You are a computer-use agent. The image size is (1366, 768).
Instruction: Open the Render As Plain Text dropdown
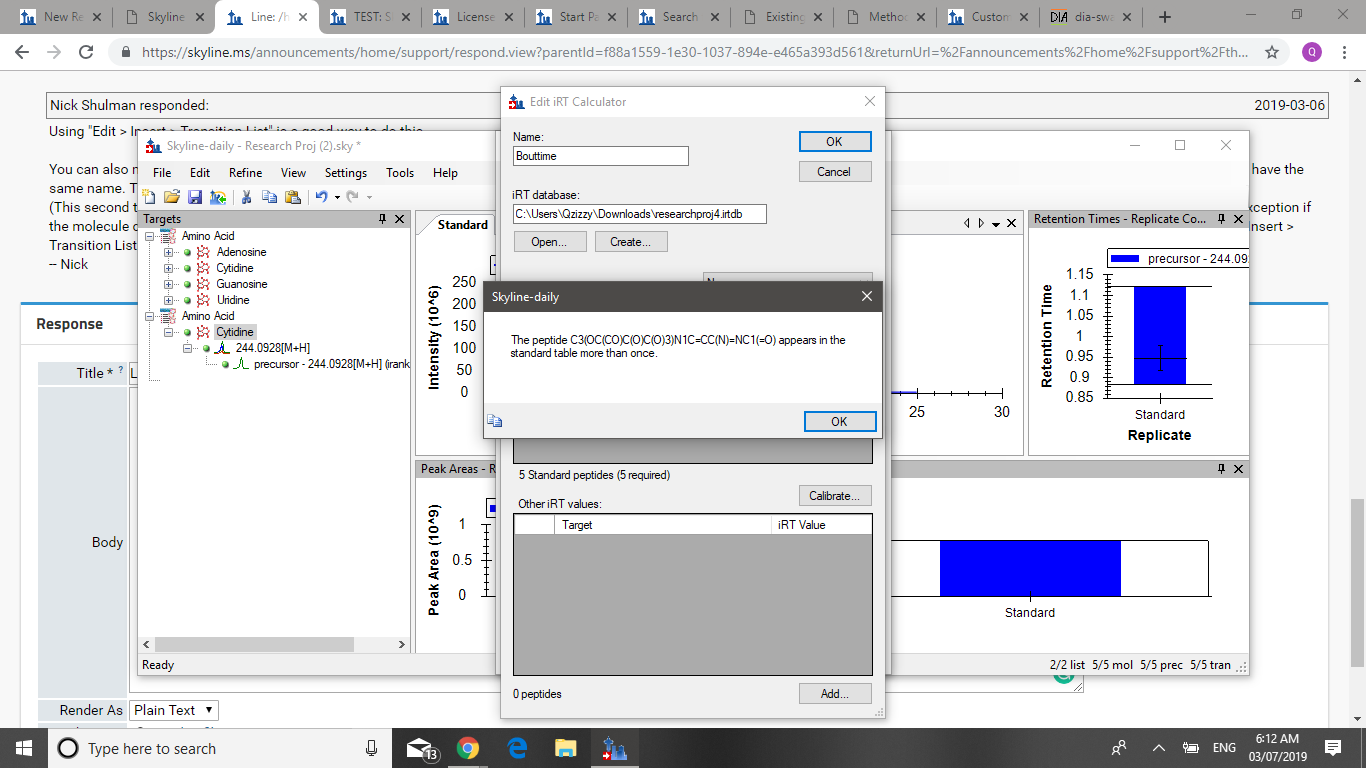pos(174,710)
